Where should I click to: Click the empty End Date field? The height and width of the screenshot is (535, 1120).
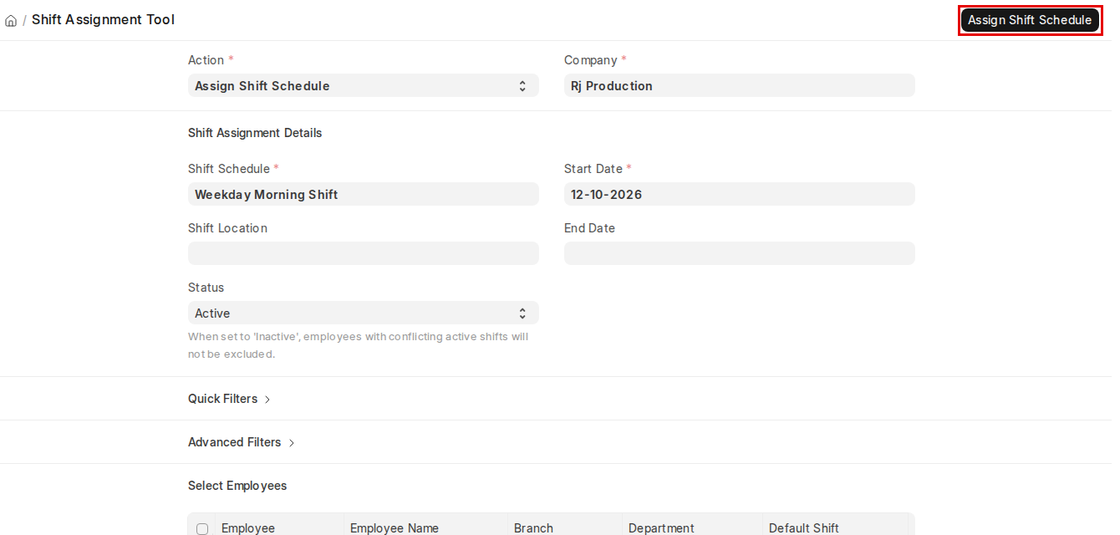click(739, 254)
